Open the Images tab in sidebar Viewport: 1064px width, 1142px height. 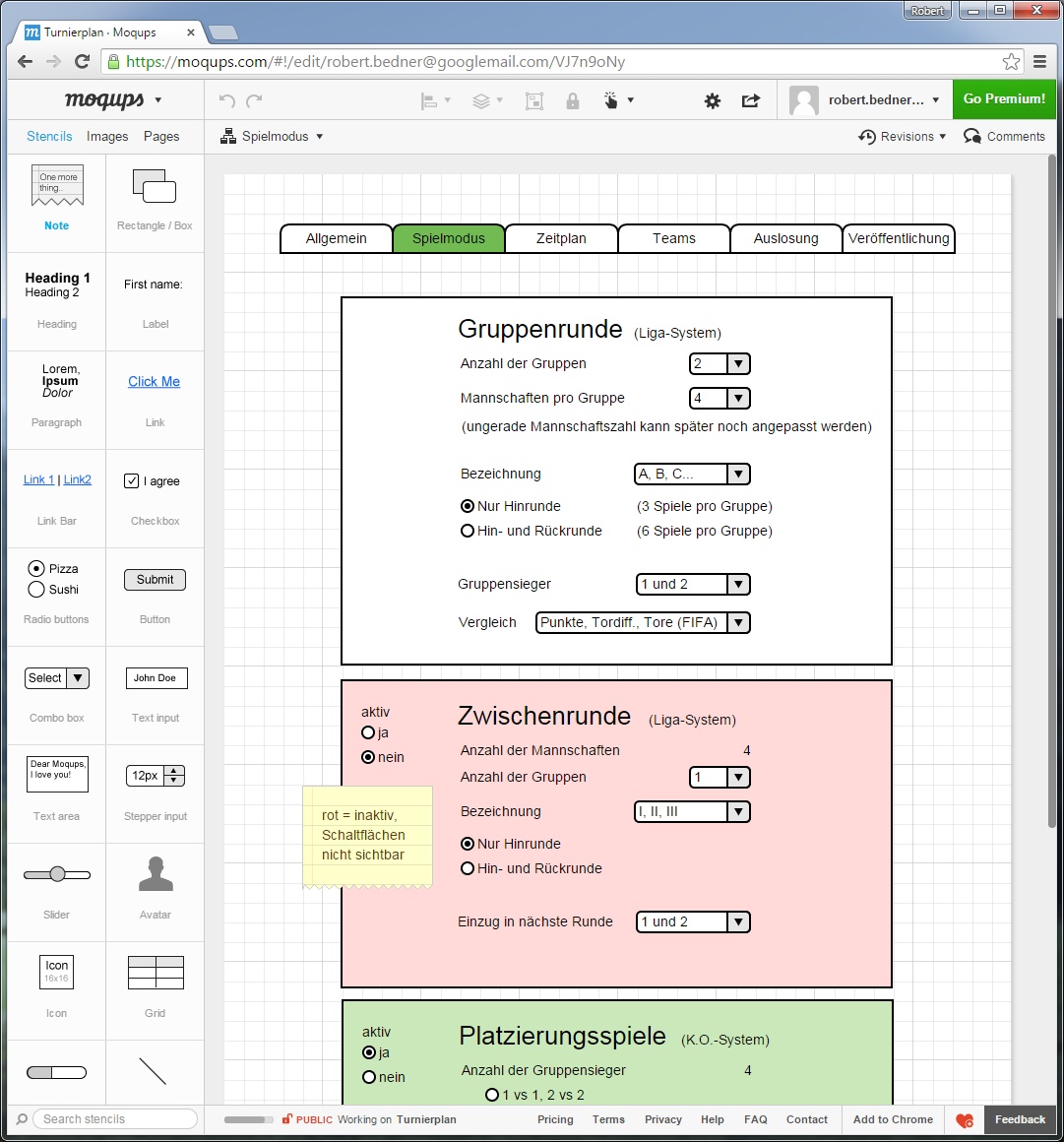[107, 136]
